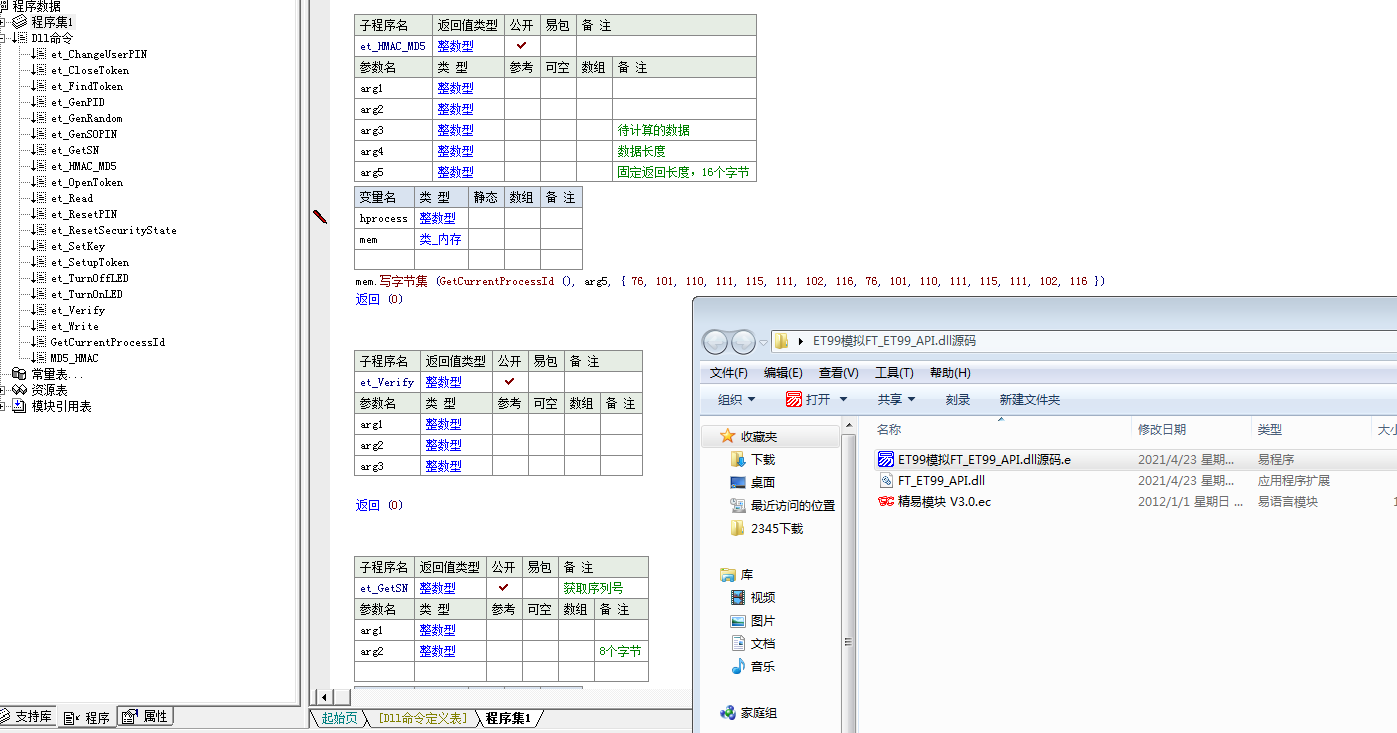Open the 组织 dropdown in Explorer
The width and height of the screenshot is (1397, 733).
click(737, 399)
